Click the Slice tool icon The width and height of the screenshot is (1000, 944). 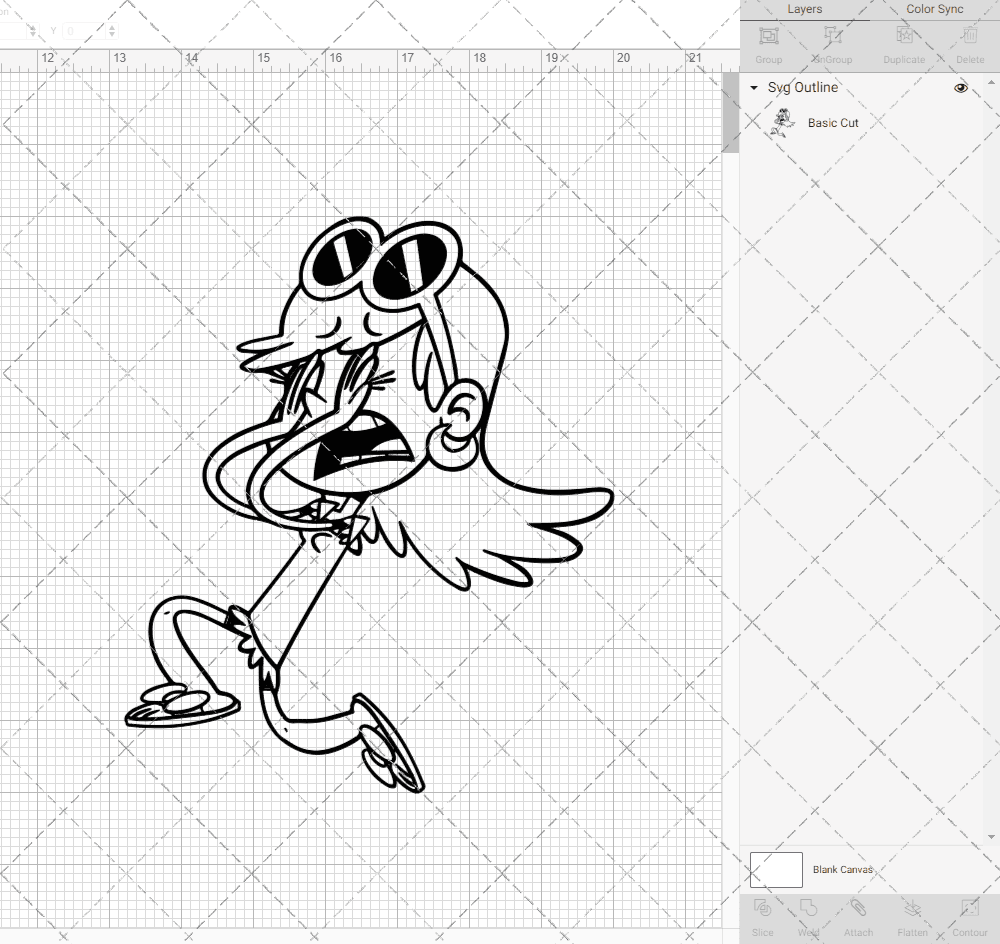tap(762, 908)
